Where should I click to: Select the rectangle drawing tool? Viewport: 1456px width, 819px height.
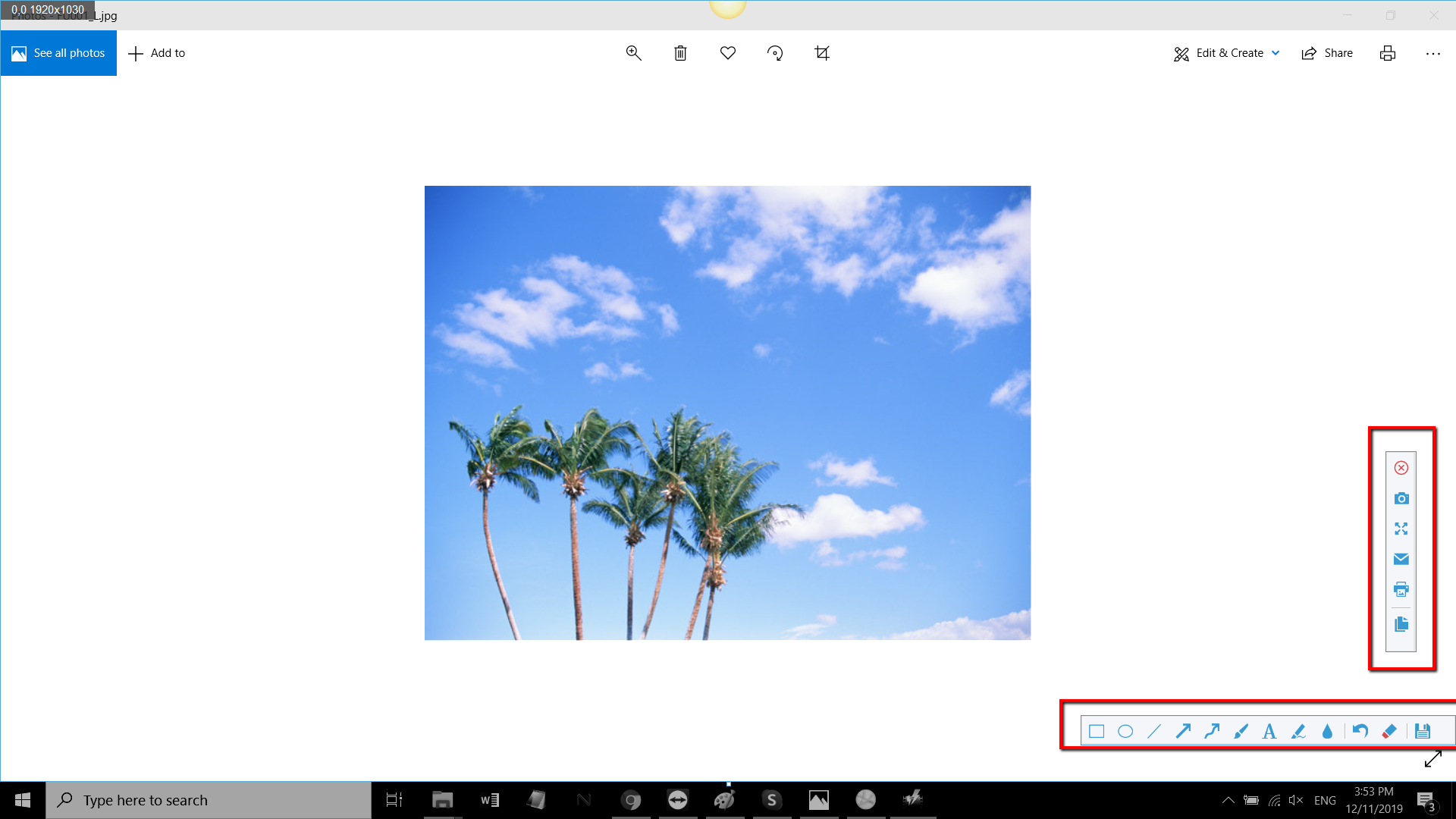[1098, 731]
